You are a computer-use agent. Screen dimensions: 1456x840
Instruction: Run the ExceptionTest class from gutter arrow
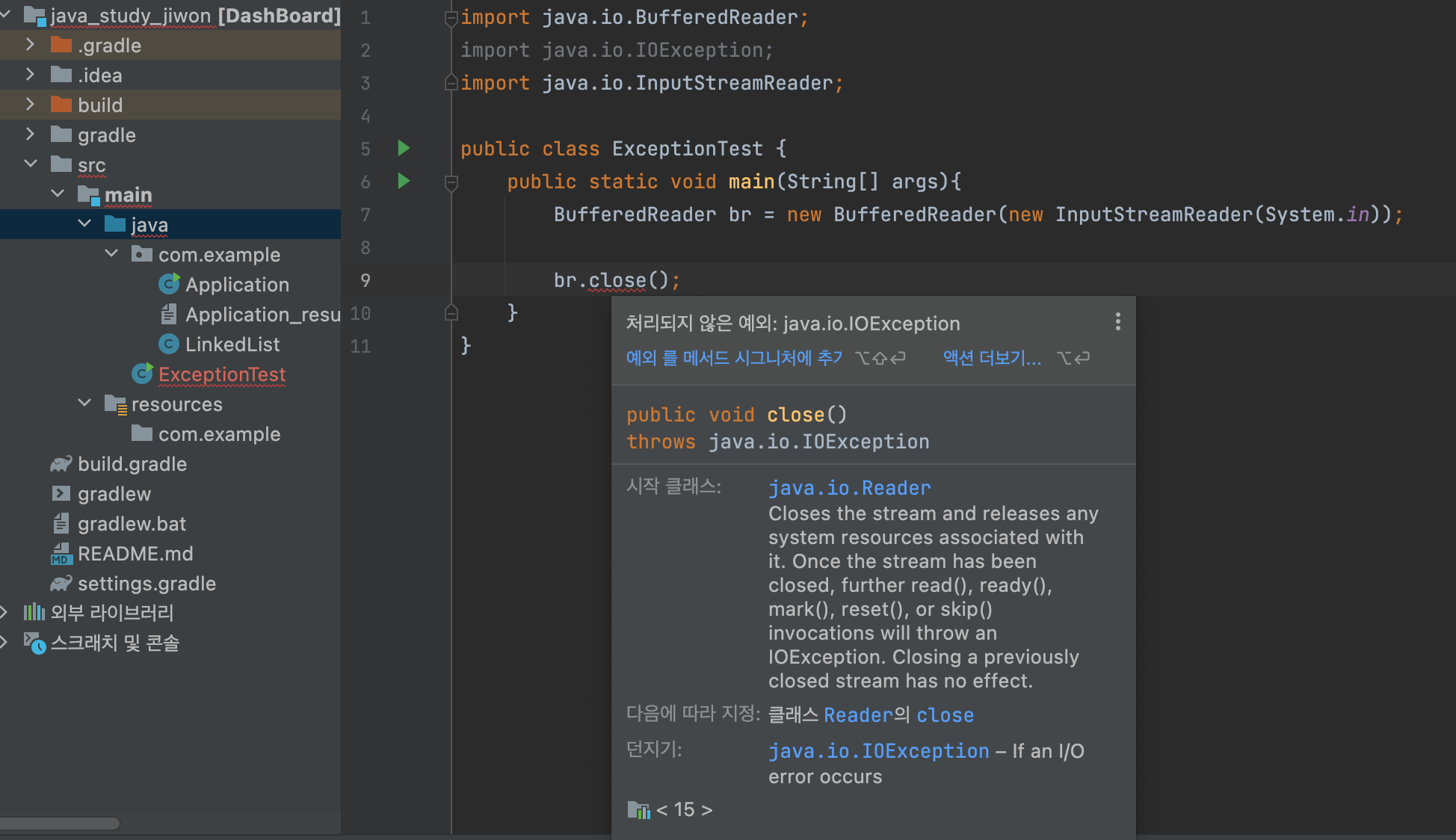(404, 148)
